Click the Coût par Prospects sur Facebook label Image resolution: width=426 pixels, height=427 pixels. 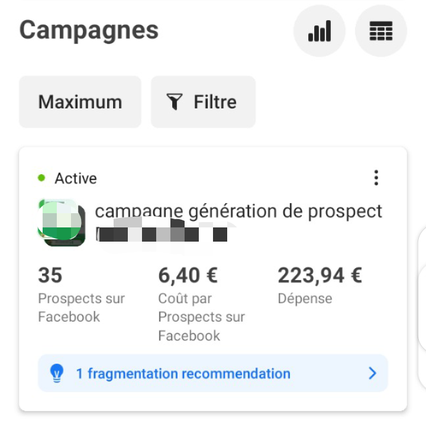[201, 317]
